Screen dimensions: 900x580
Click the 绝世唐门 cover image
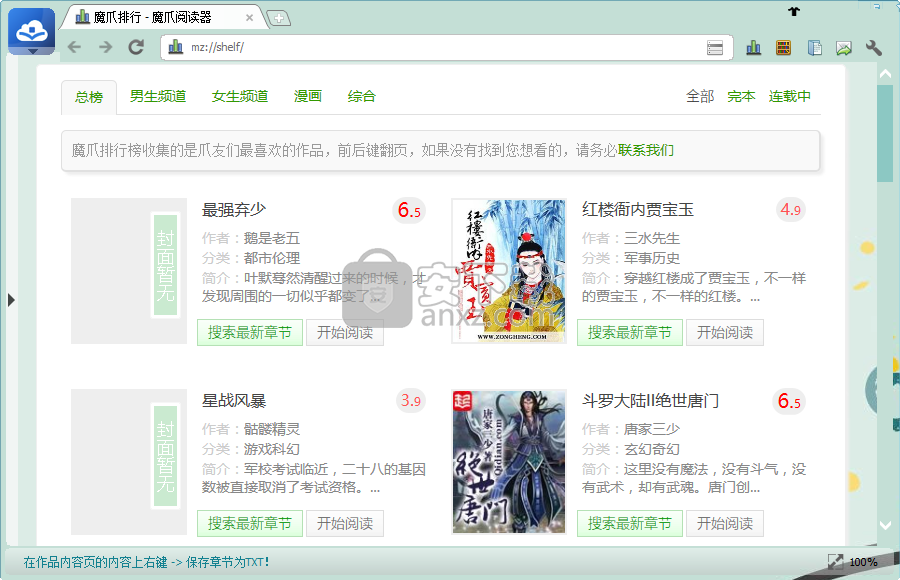[509, 462]
